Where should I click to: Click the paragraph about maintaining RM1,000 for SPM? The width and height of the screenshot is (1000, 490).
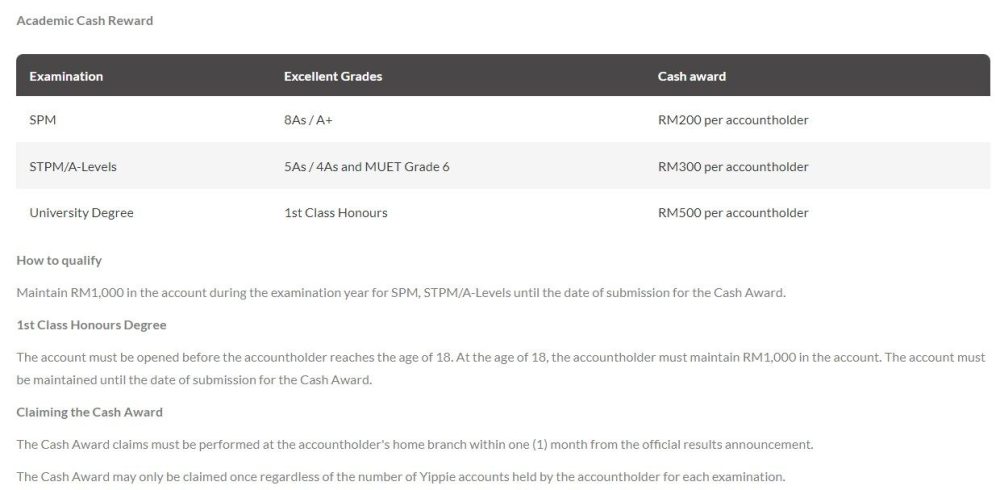[401, 292]
